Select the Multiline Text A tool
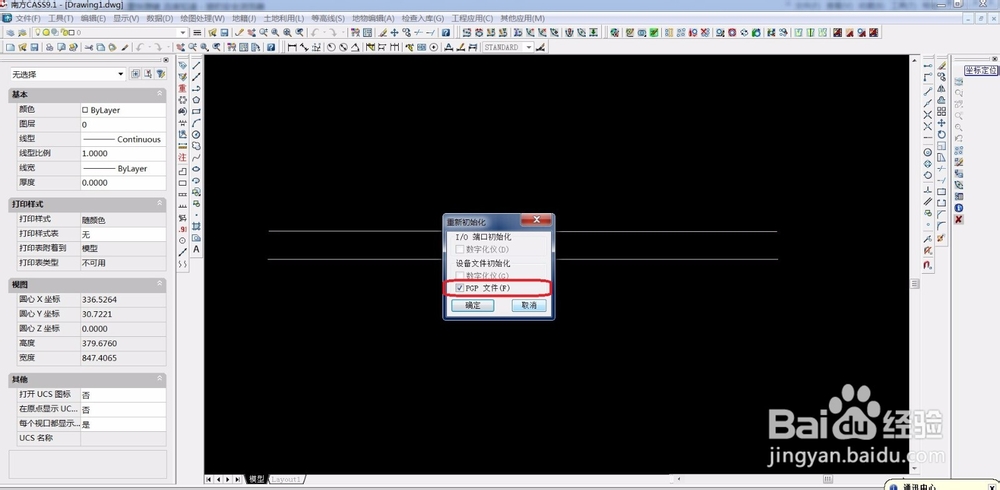1000x490 pixels. (x=196, y=249)
